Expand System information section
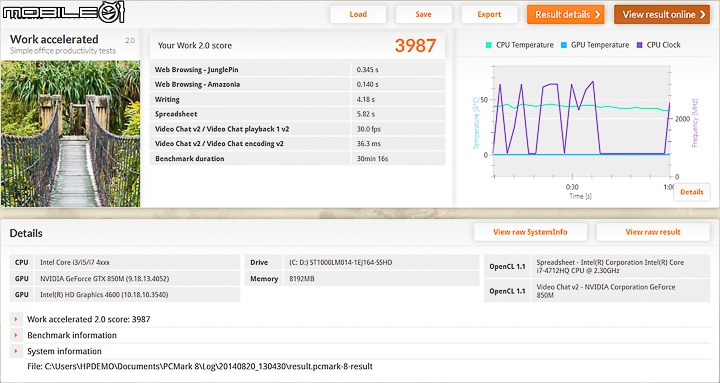This screenshot has height=383, width=720. click(16, 351)
